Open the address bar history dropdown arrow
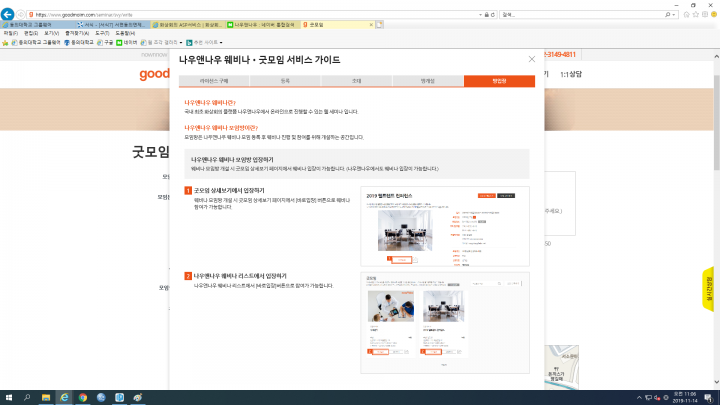Screen dimensions: 720x405 pos(480,15)
